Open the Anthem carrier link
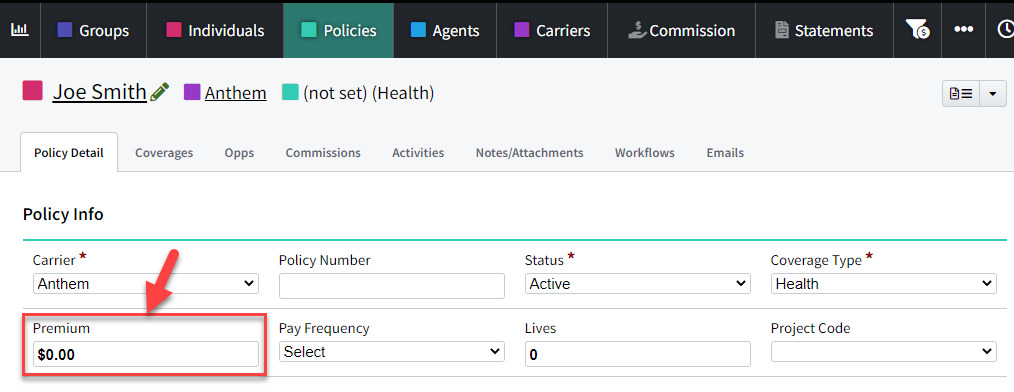Screen dimensions: 1014x392 click(x=235, y=93)
